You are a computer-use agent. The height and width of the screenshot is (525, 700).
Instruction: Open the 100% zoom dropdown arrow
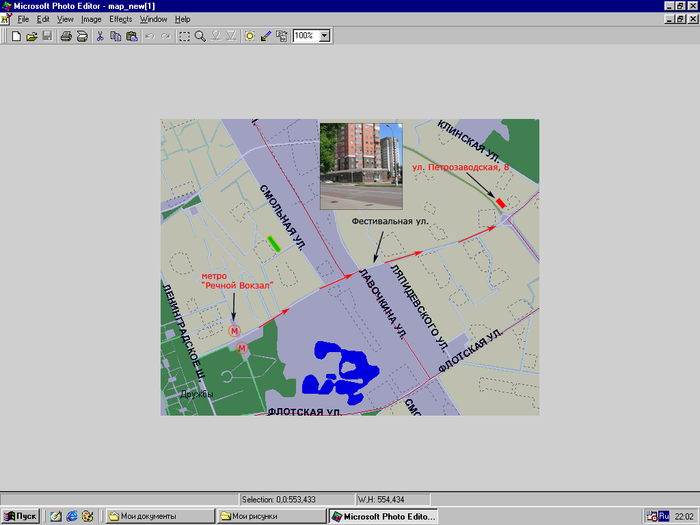pyautogui.click(x=325, y=36)
